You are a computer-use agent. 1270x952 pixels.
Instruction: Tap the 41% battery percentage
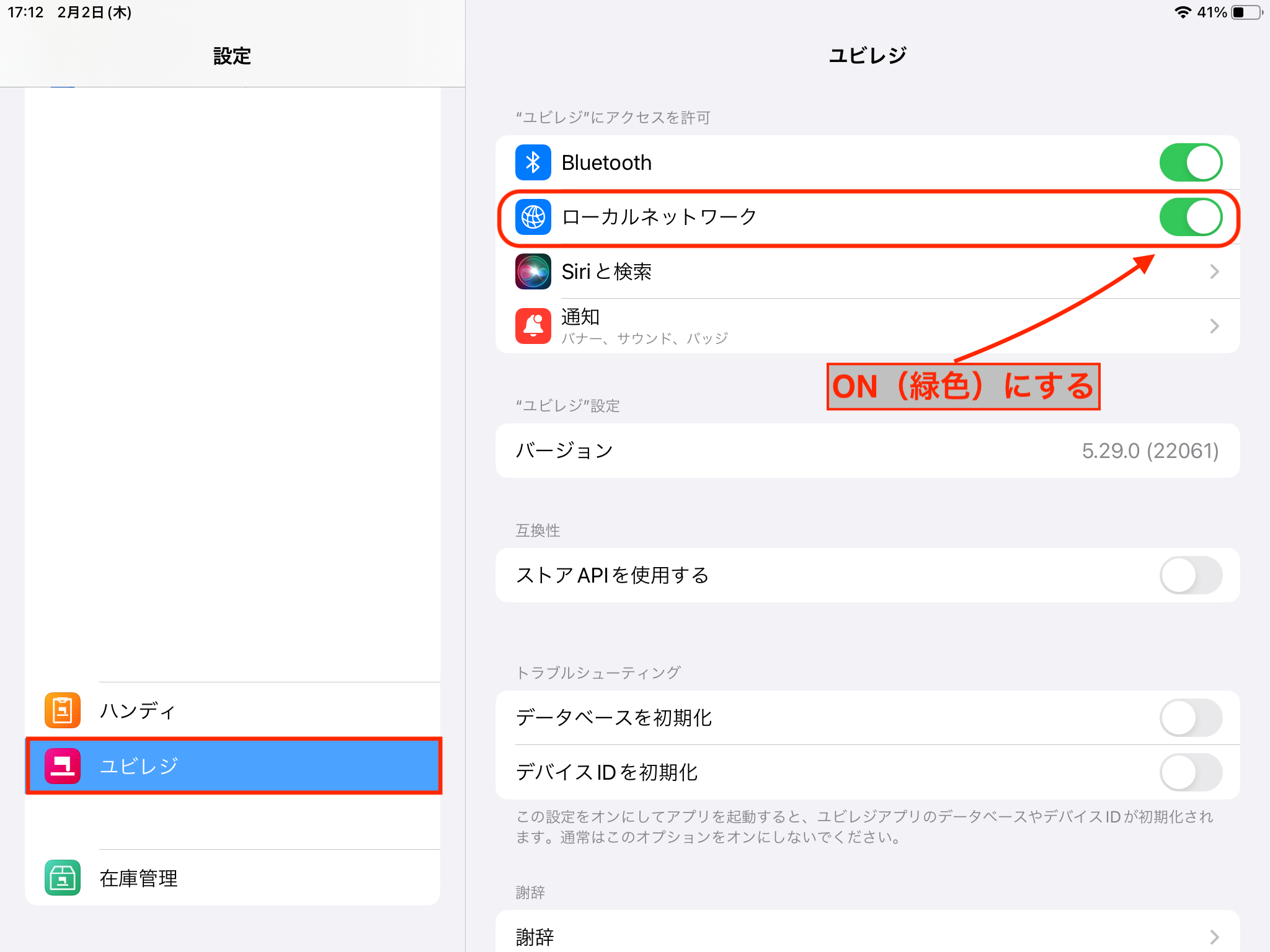[x=1212, y=12]
